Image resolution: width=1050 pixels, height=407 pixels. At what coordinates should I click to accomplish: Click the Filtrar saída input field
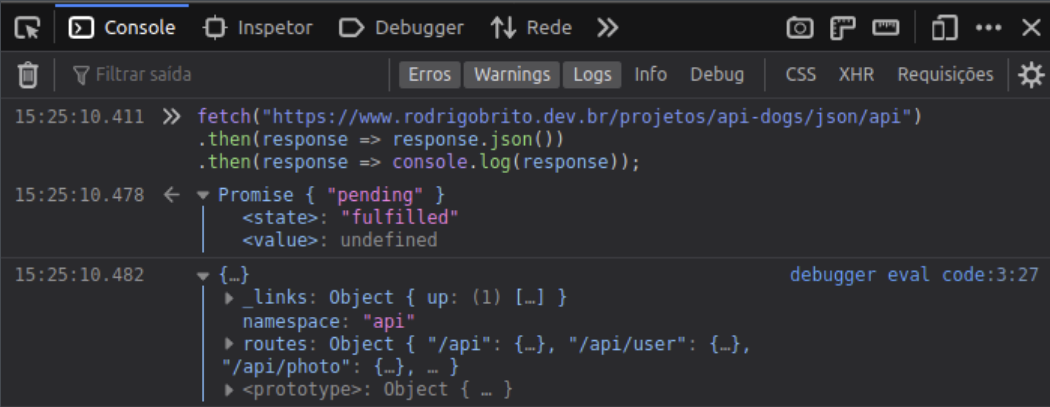tap(230, 74)
